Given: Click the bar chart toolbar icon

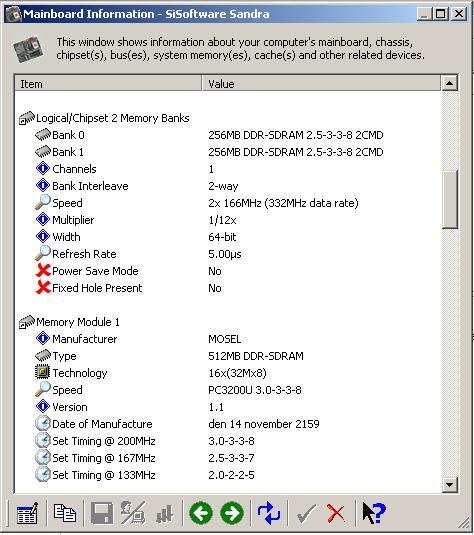Looking at the screenshot, I should [165, 514].
